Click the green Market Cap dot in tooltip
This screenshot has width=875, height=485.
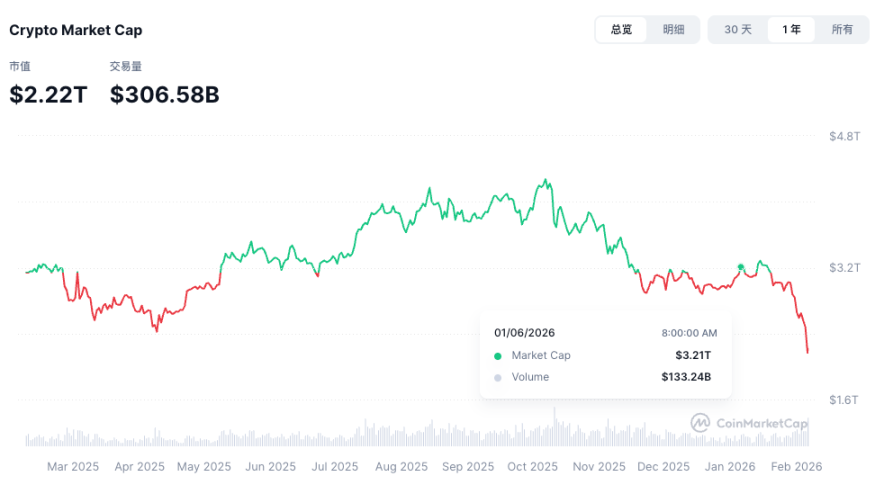point(498,356)
